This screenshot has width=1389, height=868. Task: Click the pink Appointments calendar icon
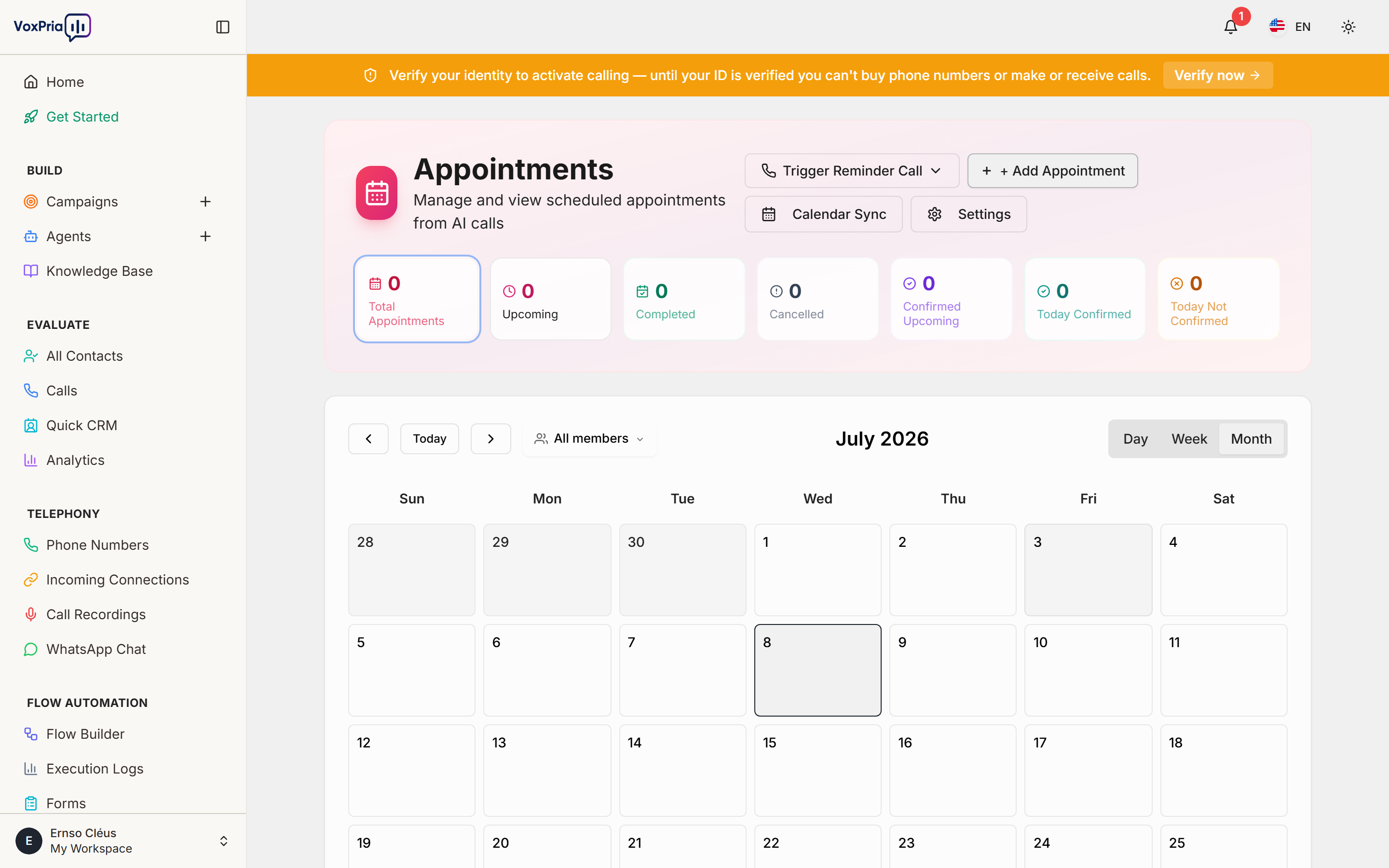point(377,193)
